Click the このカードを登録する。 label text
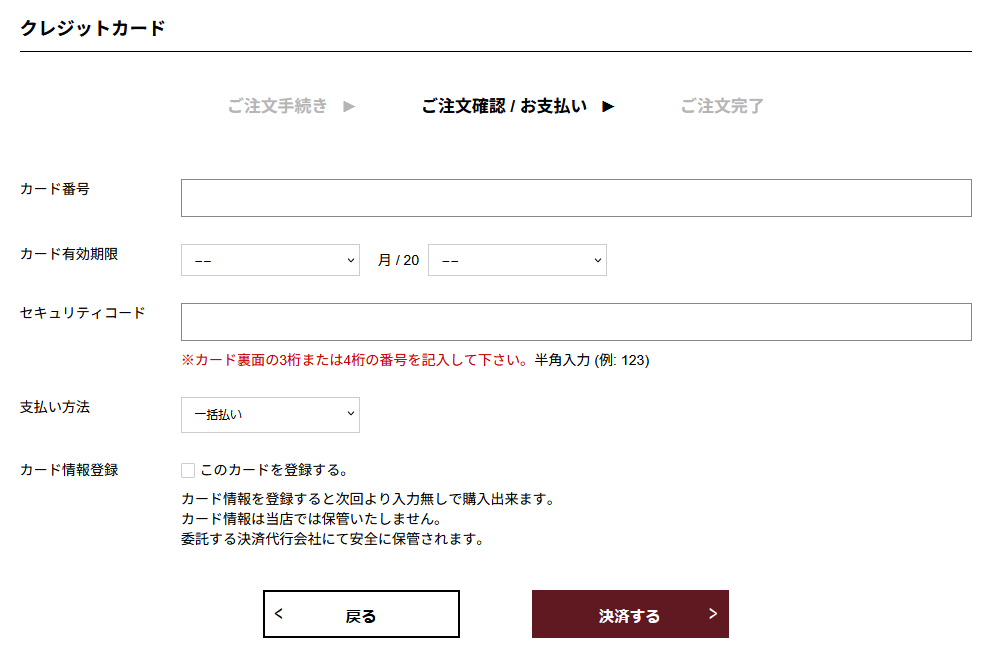This screenshot has width=998, height=652. pos(274,470)
